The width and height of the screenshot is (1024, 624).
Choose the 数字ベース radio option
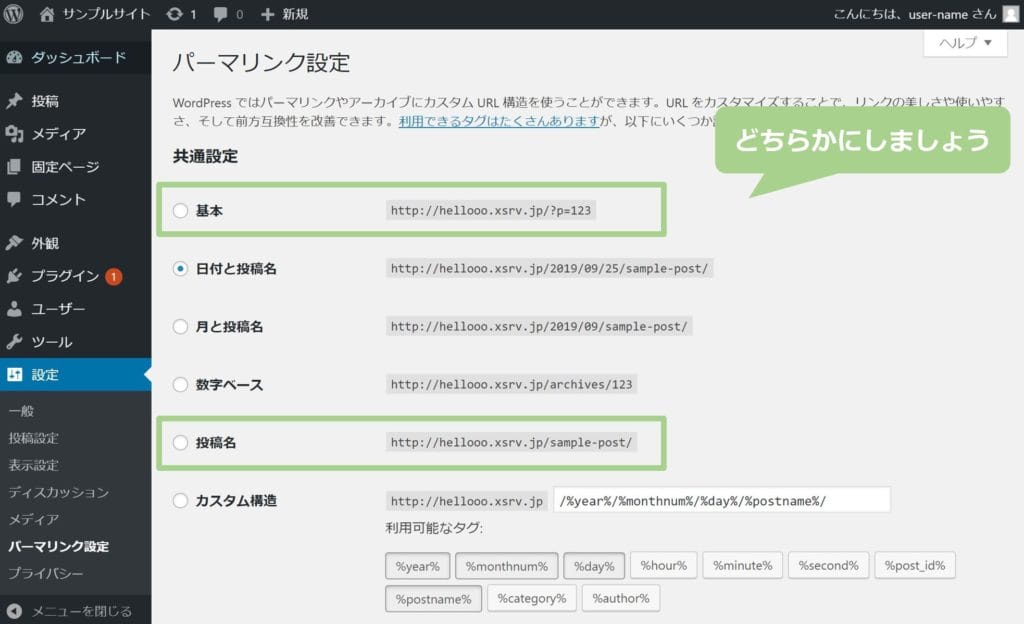coord(180,385)
